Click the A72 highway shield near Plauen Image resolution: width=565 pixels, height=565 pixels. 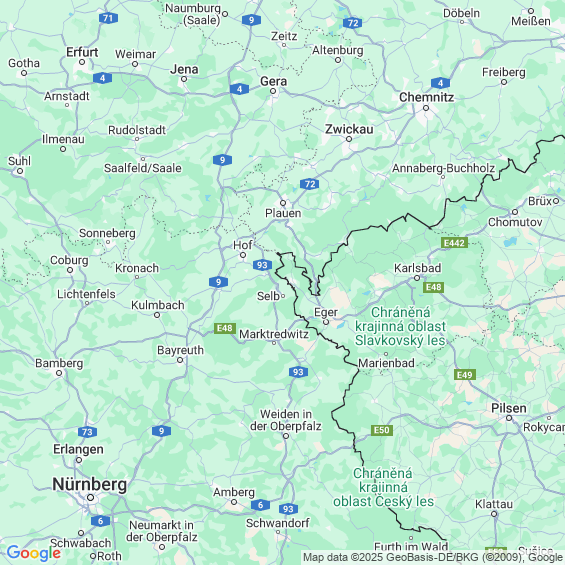coord(310,184)
